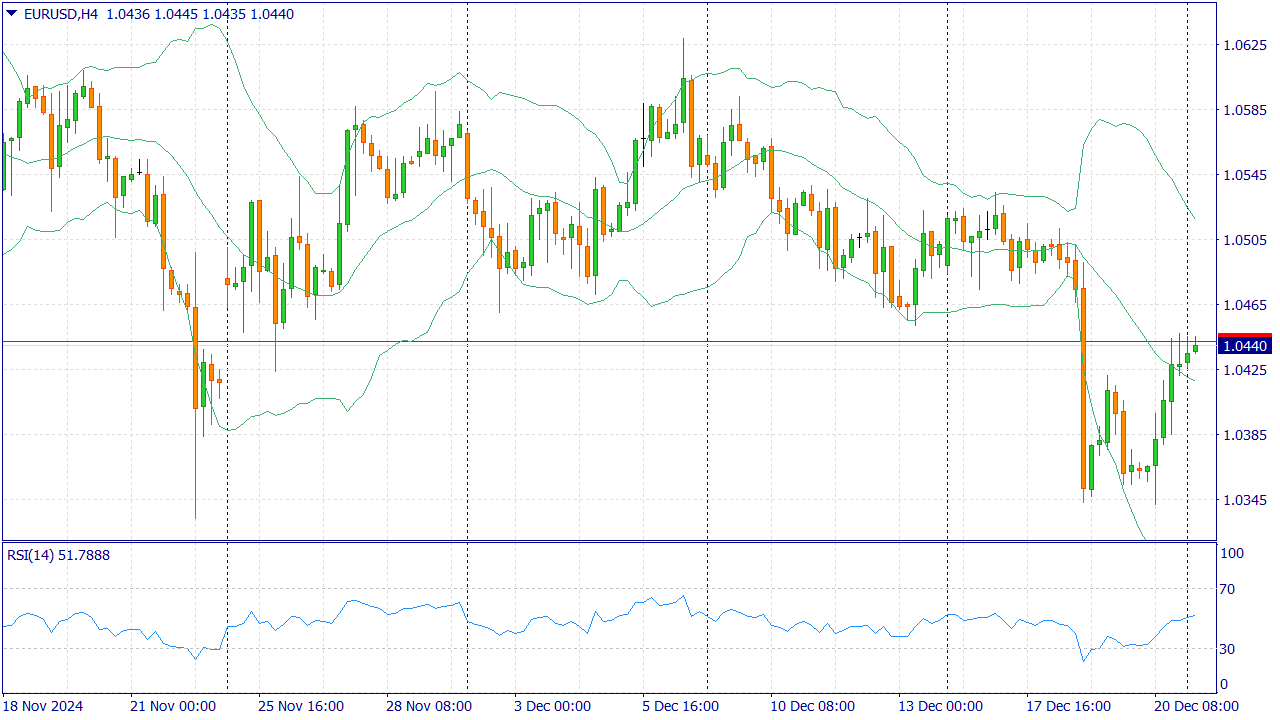Click the 28 Nov 08:00 time label
This screenshot has width=1280, height=720.
point(429,706)
